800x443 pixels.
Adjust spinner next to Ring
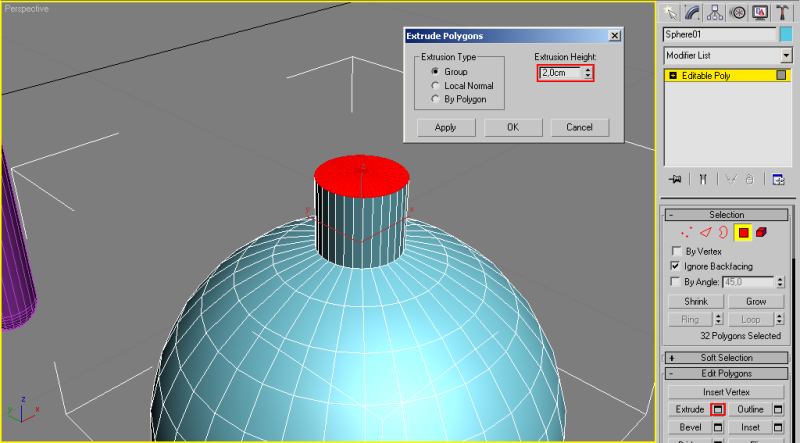click(719, 319)
